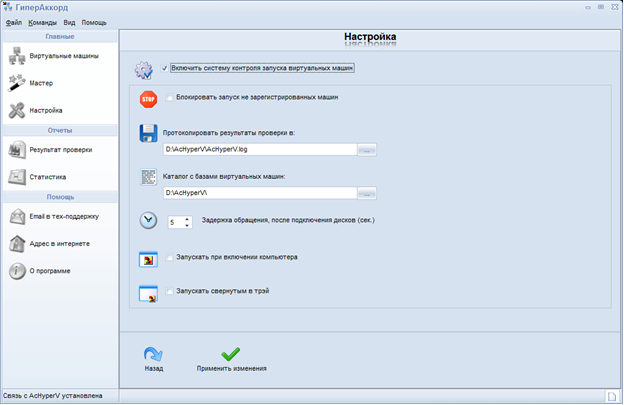624x405 pixels.
Task: Open the Файл menu
Action: (x=14, y=23)
